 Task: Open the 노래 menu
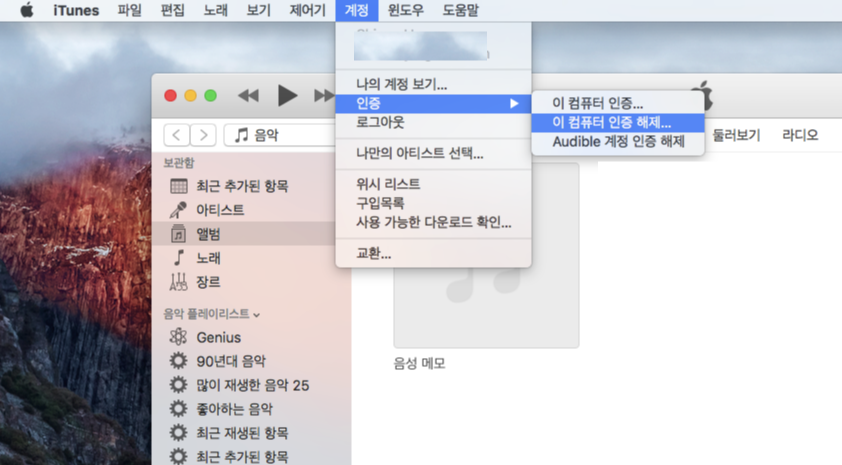pyautogui.click(x=215, y=10)
